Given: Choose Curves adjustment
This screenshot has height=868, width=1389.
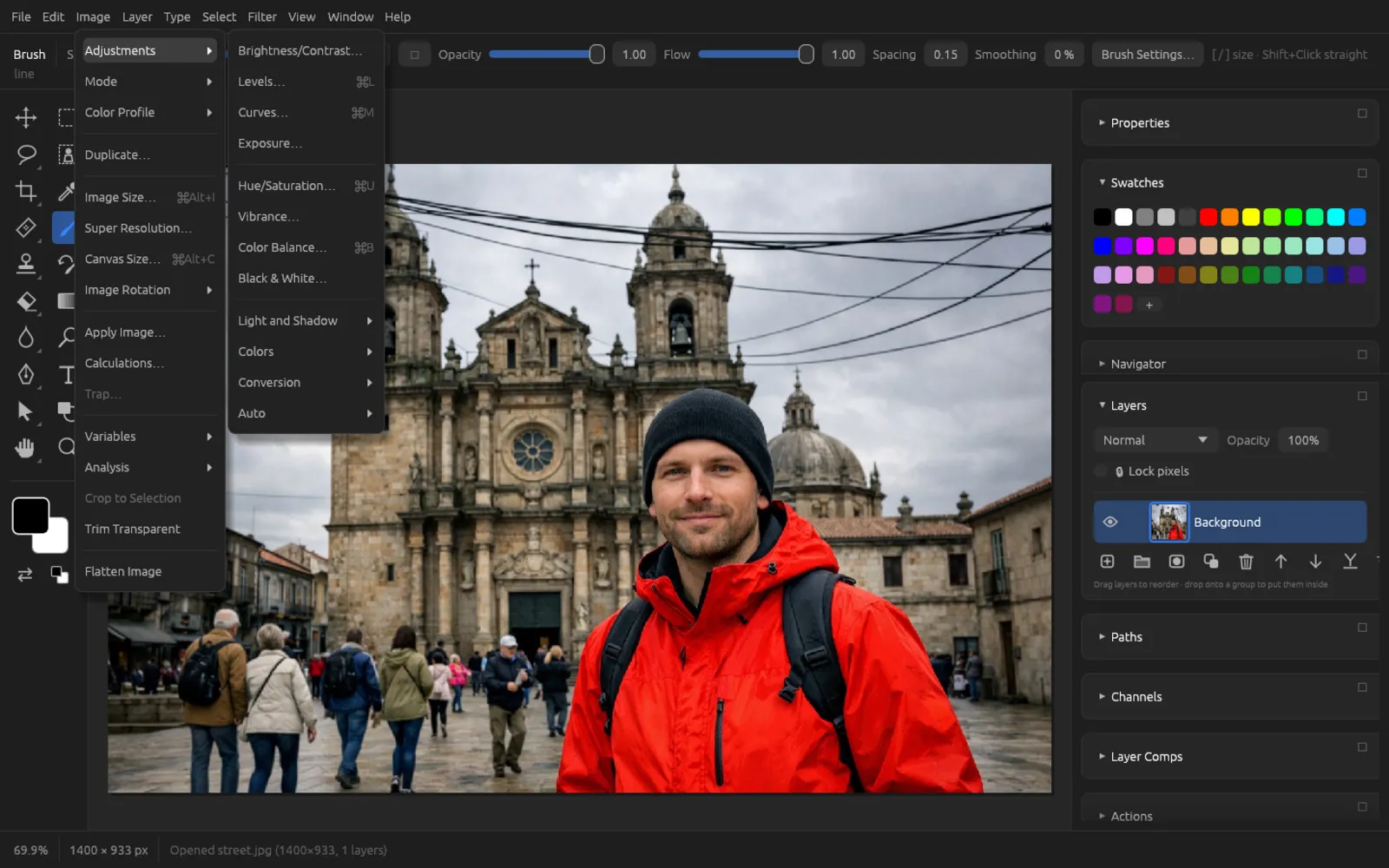Looking at the screenshot, I should (x=306, y=112).
